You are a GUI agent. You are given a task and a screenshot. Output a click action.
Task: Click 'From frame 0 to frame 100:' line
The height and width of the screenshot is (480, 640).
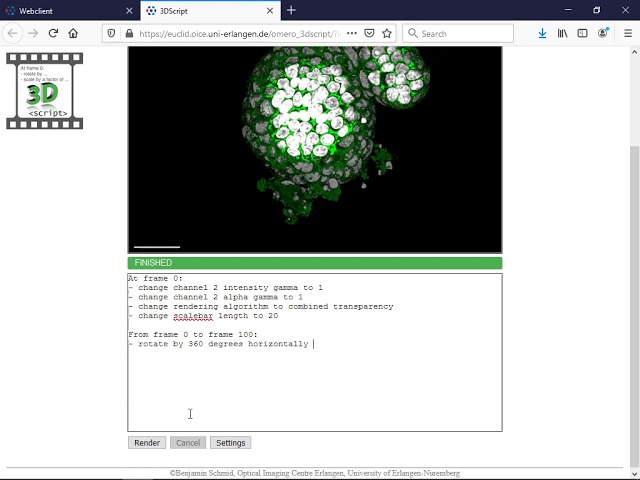(x=193, y=335)
